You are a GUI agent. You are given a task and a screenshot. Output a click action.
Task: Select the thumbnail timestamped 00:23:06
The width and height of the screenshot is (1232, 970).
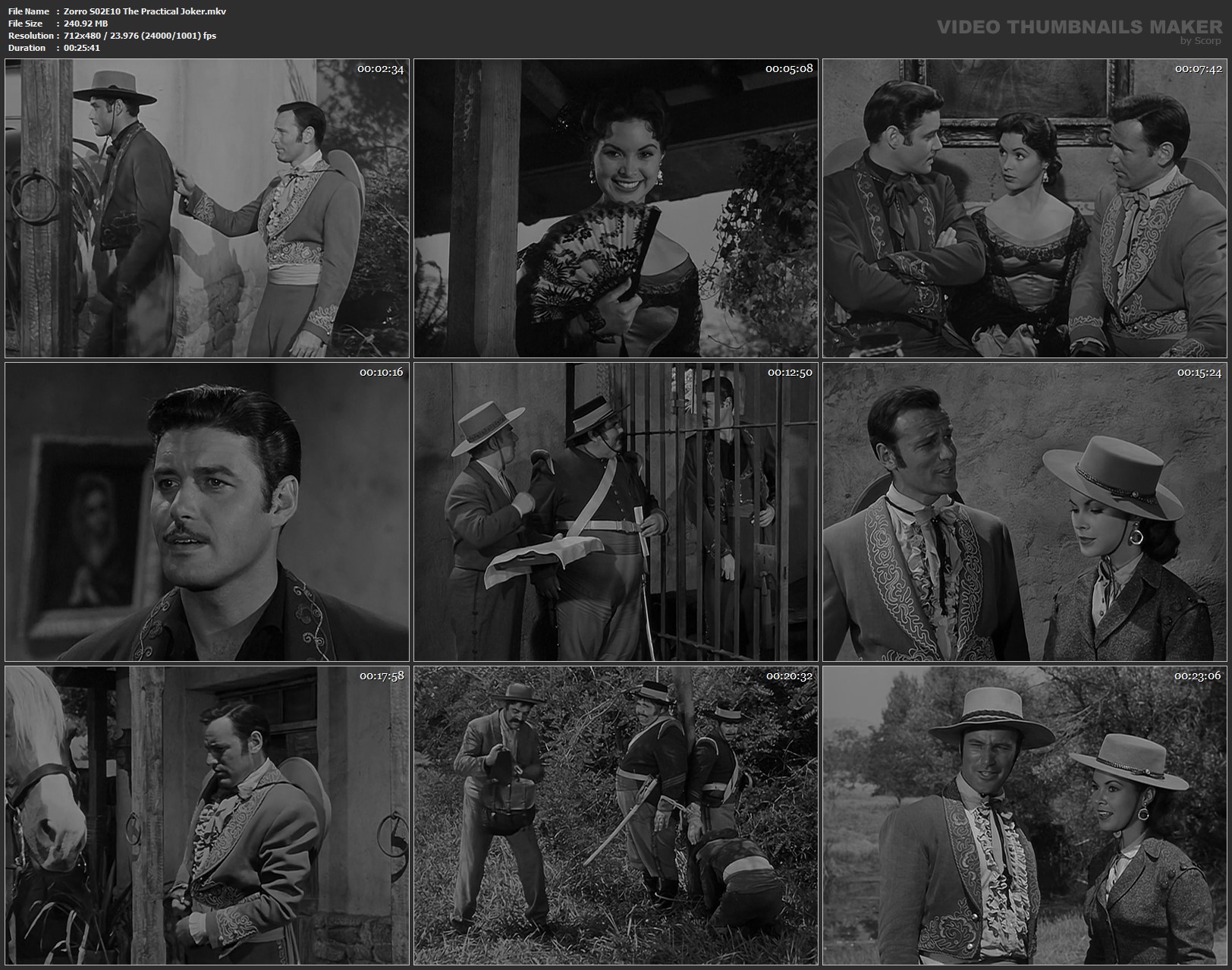pos(1025,815)
